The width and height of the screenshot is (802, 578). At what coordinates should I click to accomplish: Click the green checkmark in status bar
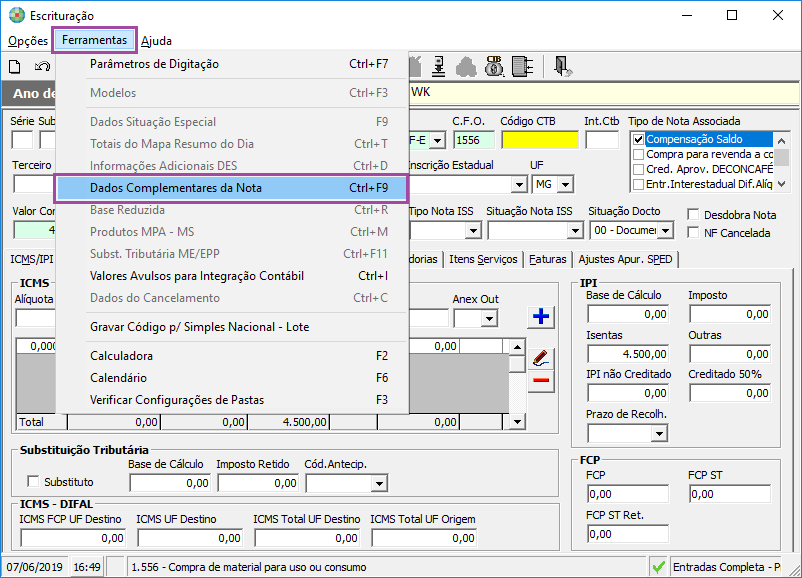tap(658, 567)
